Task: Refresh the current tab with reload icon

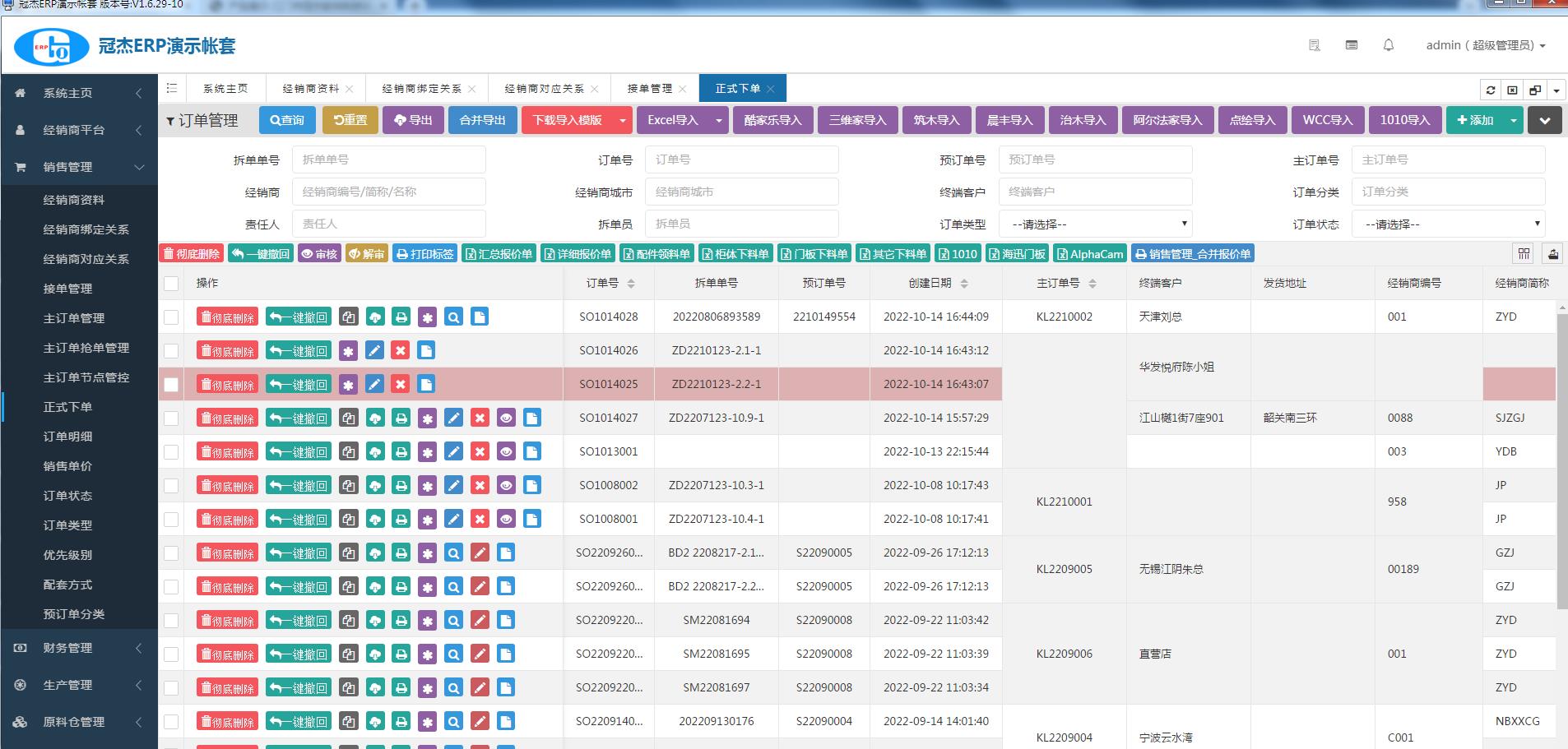Action: (1491, 90)
